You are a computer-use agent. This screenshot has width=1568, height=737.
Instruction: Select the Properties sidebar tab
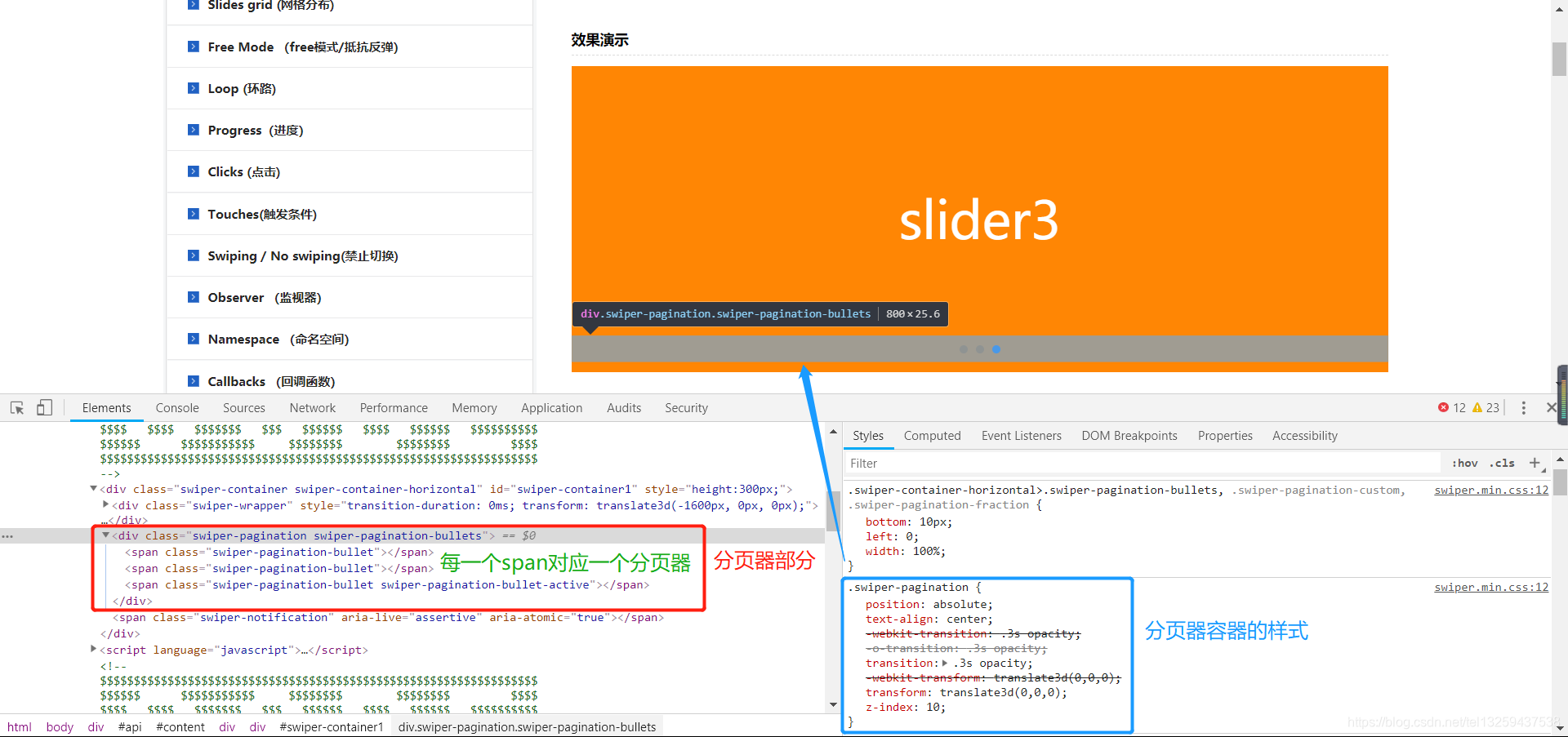click(1225, 435)
